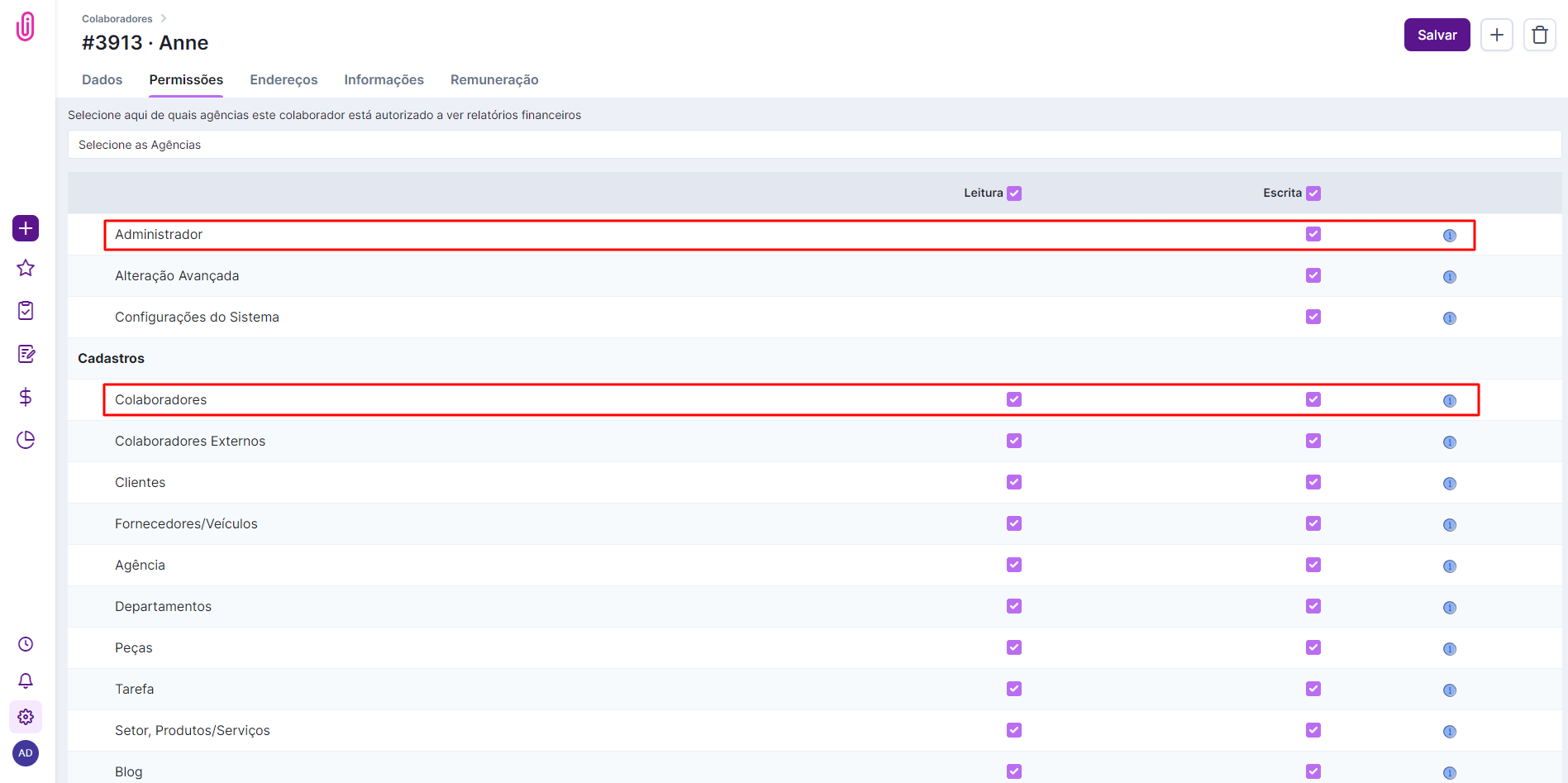Toggle the Leitura header checkbox

pos(1014,193)
